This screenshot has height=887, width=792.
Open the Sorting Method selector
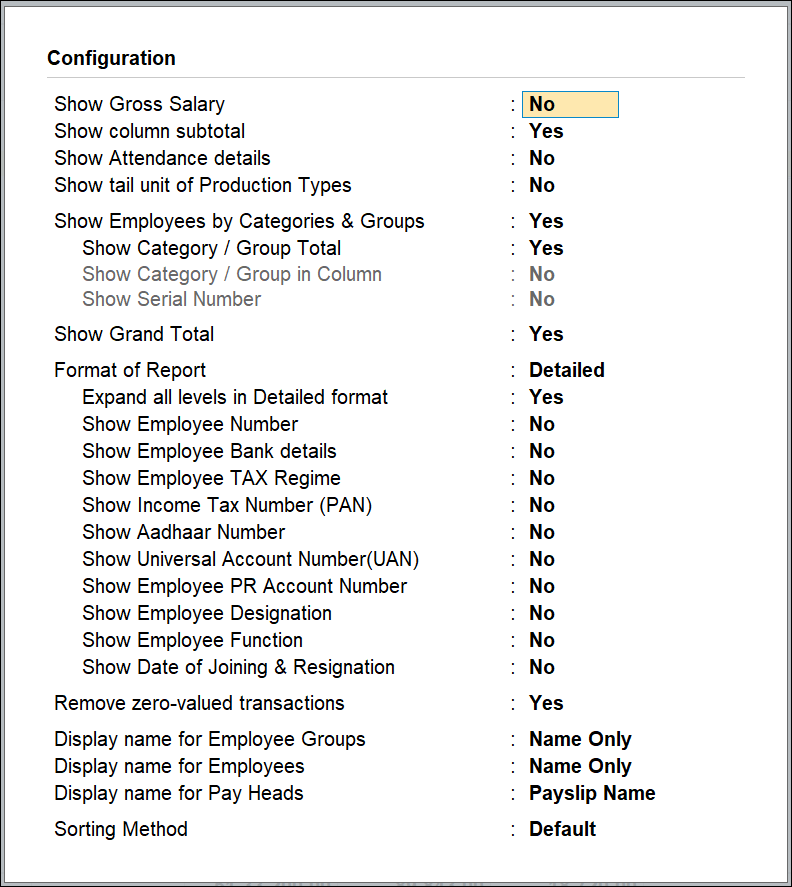(562, 829)
